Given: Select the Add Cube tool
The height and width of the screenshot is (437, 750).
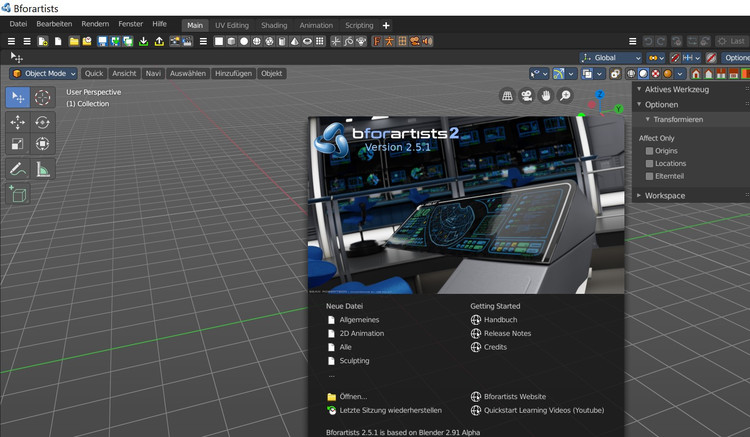Looking at the screenshot, I should click(18, 195).
